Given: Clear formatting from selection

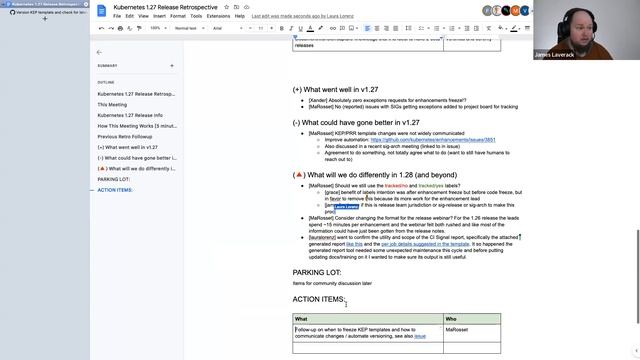Looking at the screenshot, I should [489, 28].
